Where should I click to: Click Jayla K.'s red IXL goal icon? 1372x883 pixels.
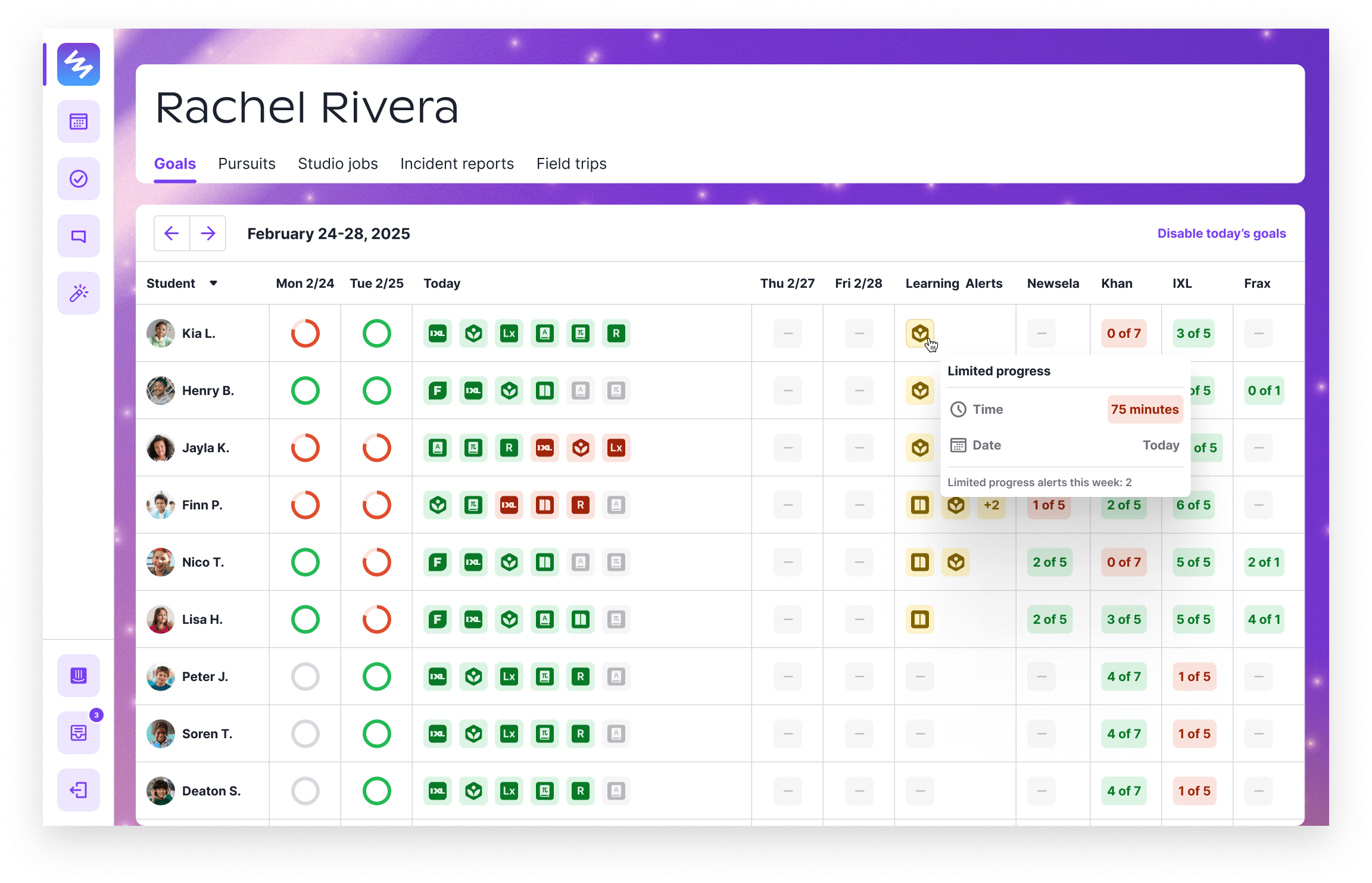click(x=545, y=448)
